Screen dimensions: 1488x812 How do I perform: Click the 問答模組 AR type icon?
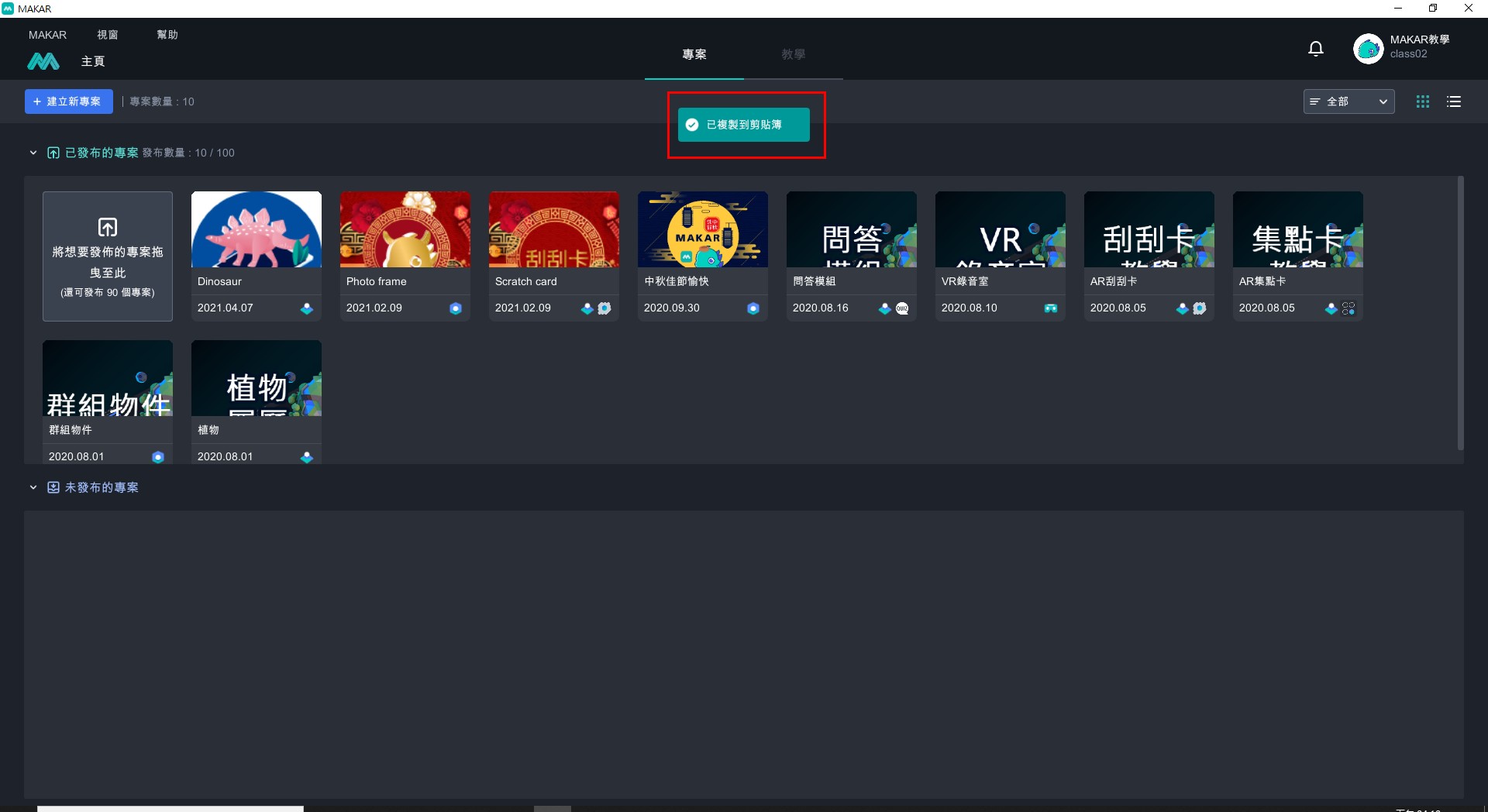[885, 308]
